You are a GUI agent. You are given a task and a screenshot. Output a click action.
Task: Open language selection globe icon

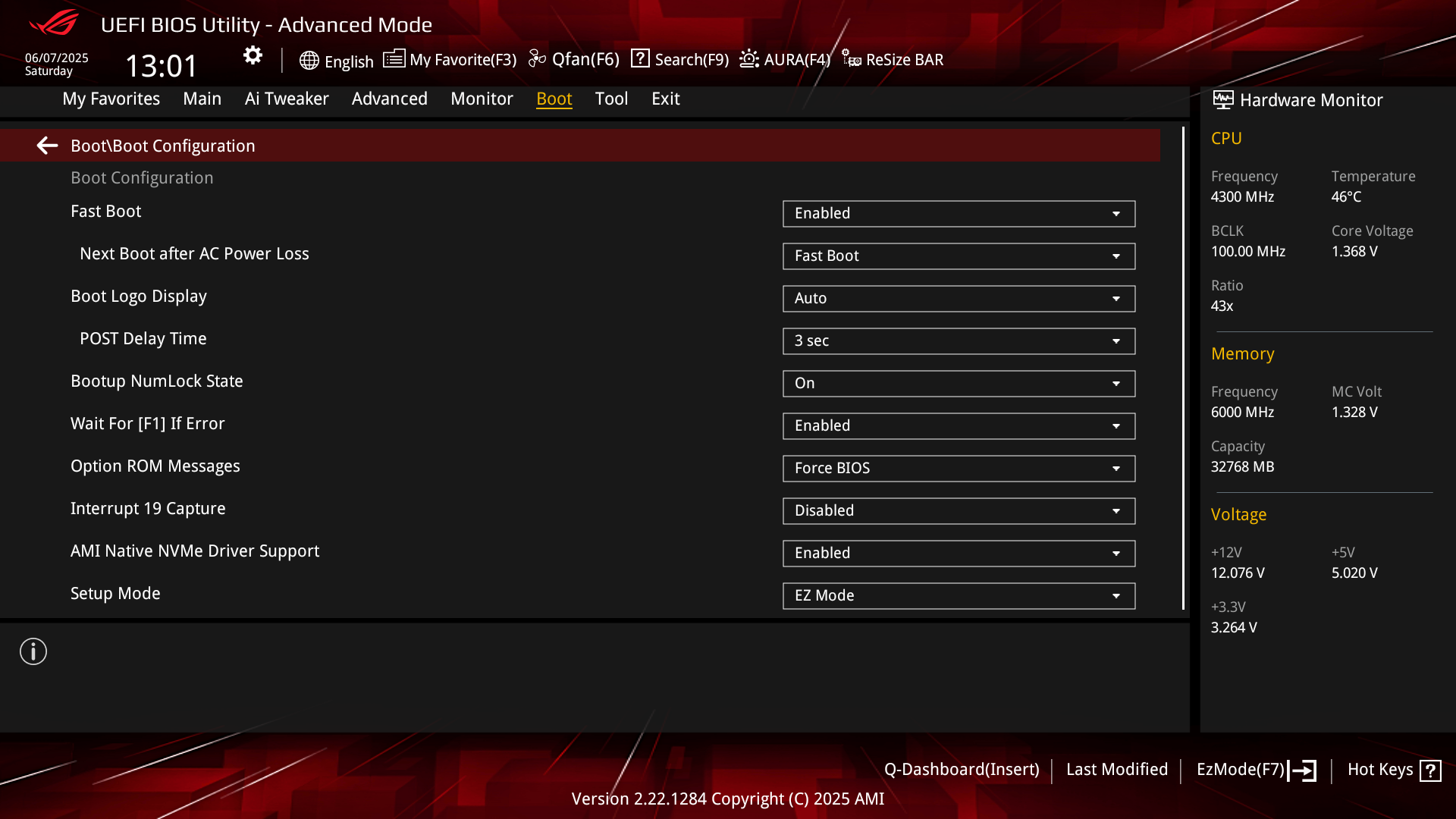[309, 61]
